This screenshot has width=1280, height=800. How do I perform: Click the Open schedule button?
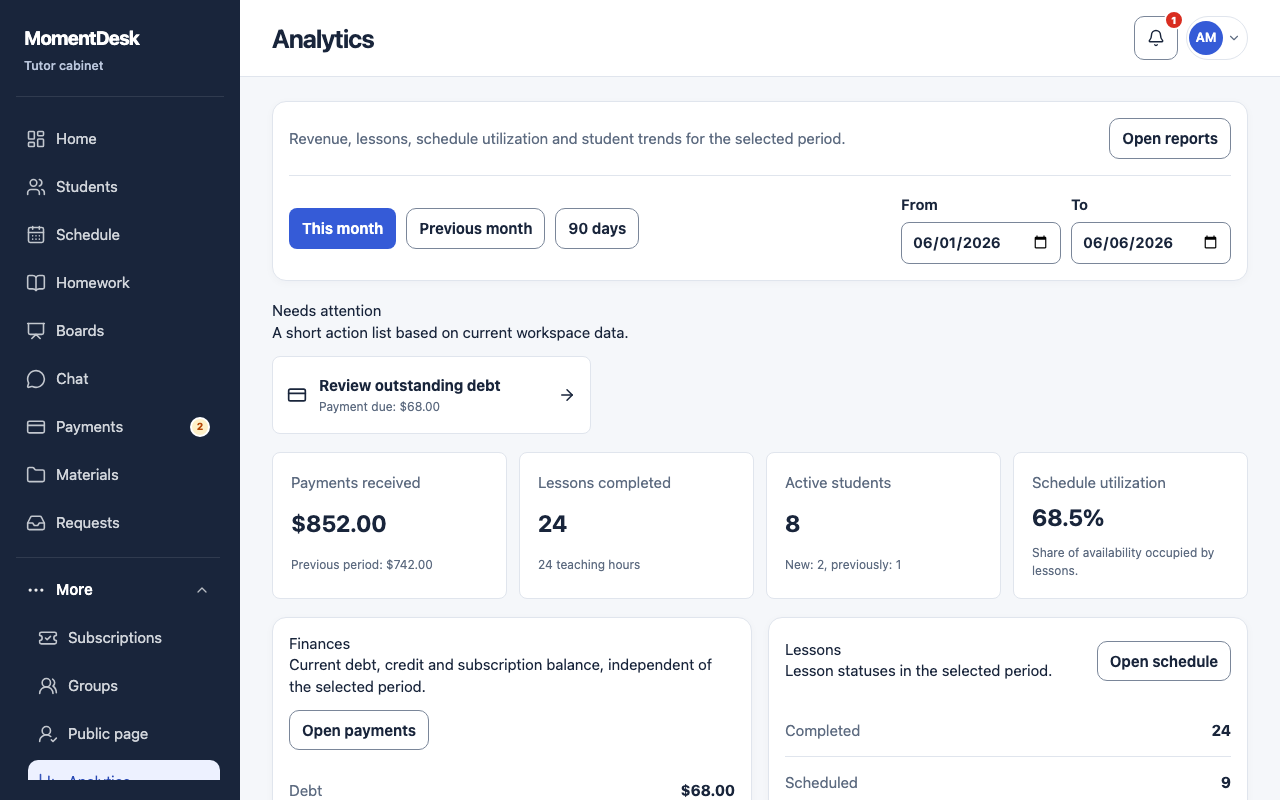coord(1164,661)
